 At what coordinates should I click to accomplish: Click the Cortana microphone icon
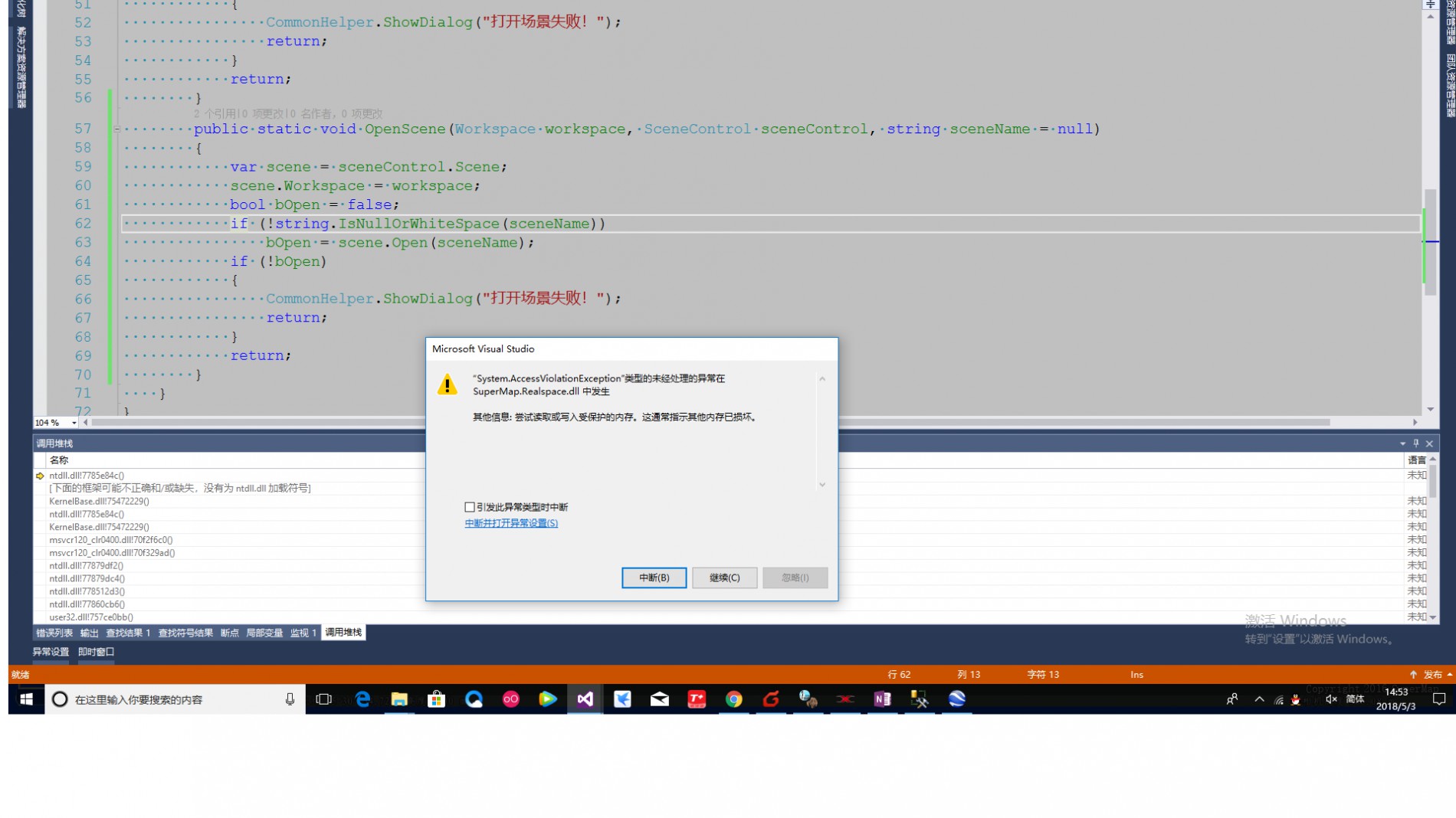tap(290, 699)
